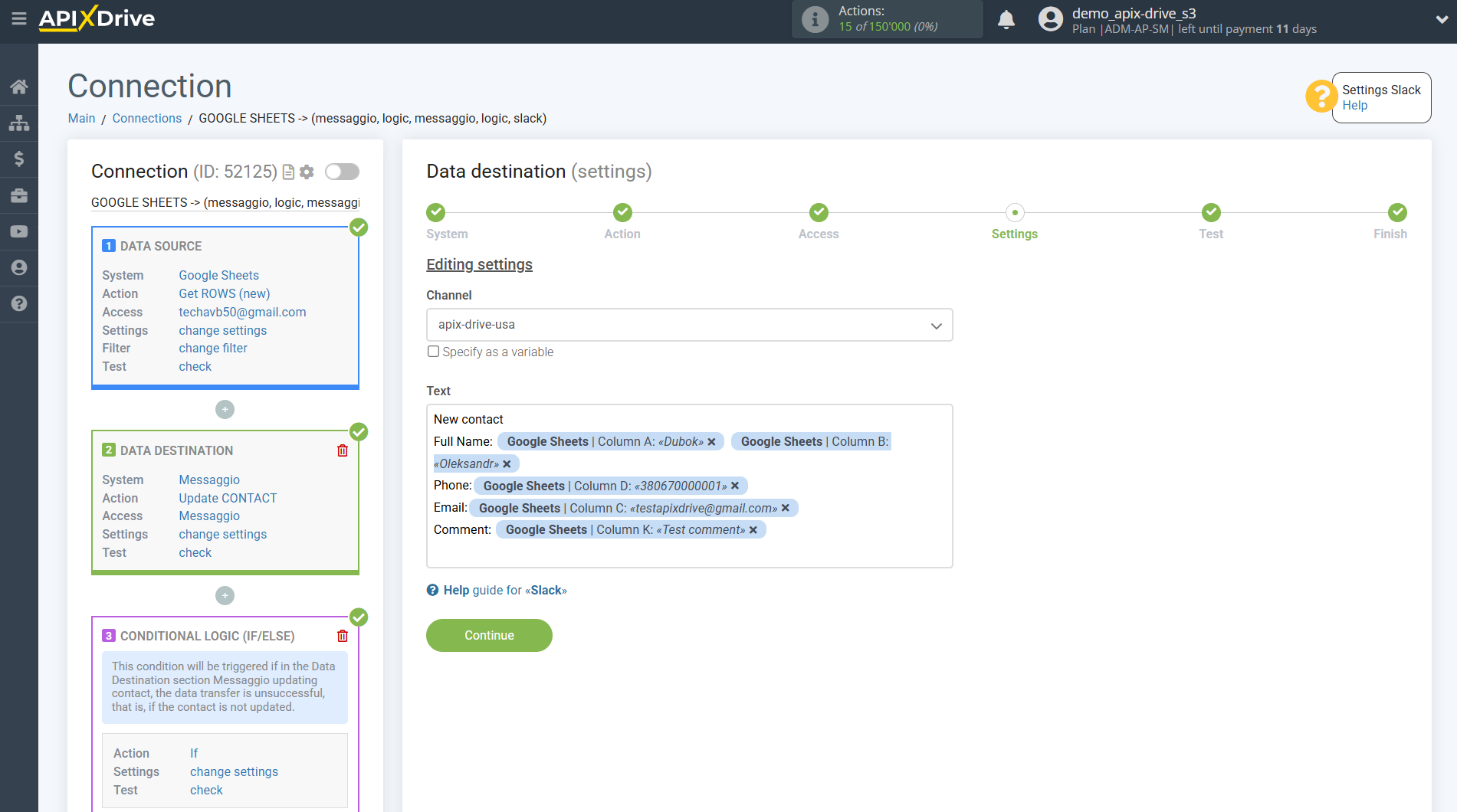Click check in Conditional Logic block
This screenshot has height=812, width=1457.
point(206,790)
